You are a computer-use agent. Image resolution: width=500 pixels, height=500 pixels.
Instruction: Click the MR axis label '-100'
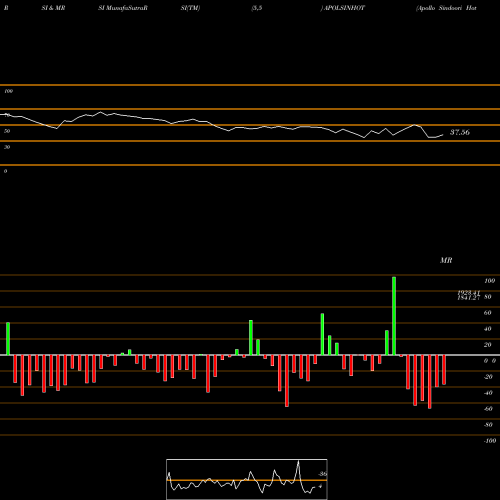(x=490, y=441)
